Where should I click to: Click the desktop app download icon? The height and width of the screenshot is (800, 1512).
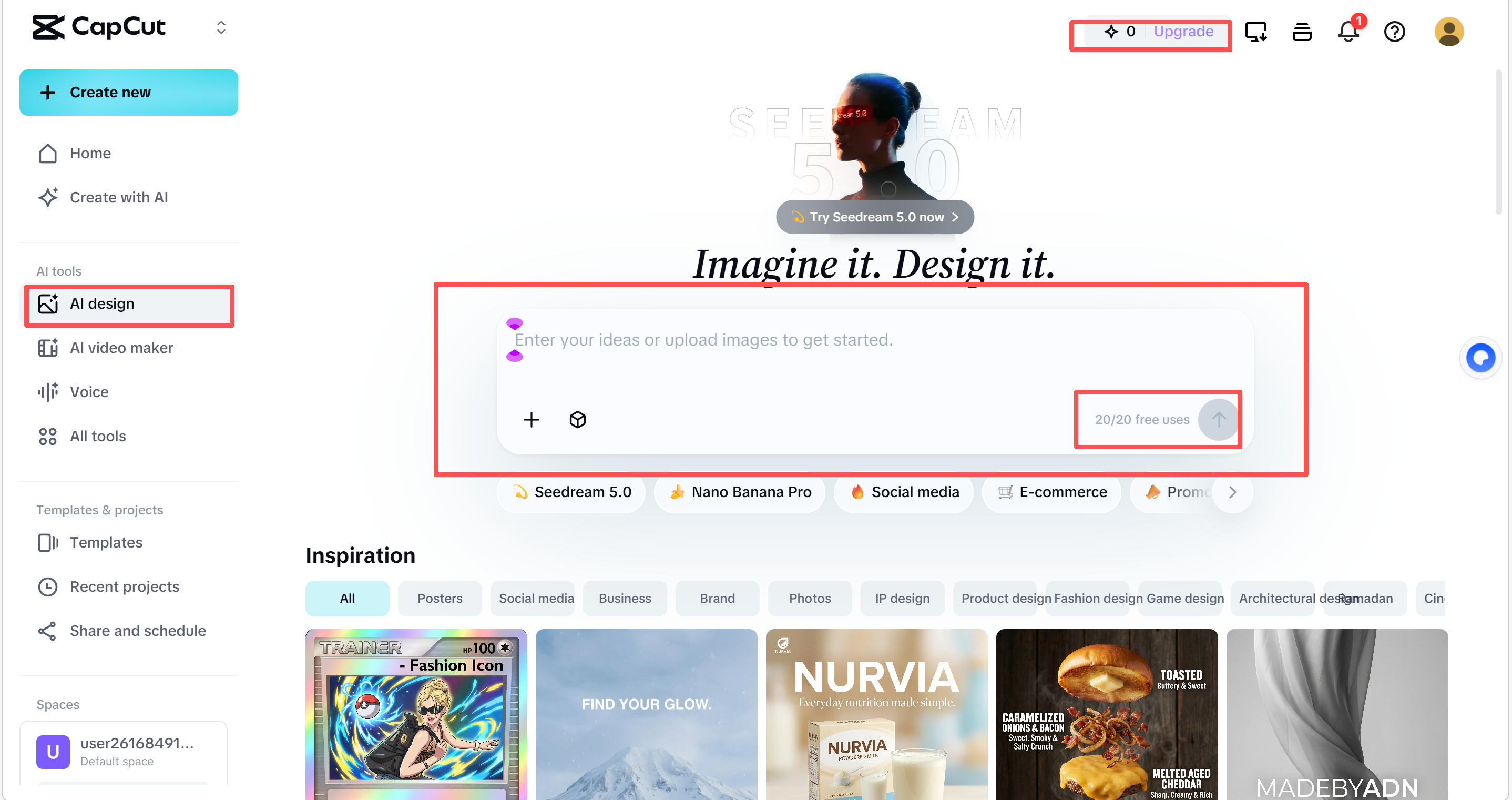1256,32
